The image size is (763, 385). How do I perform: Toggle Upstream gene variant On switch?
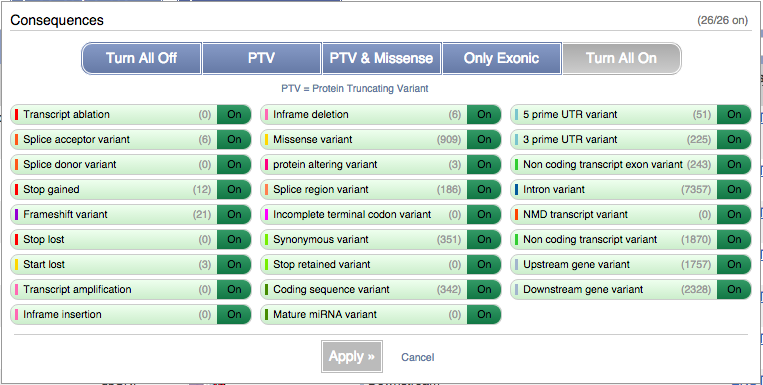(x=734, y=264)
